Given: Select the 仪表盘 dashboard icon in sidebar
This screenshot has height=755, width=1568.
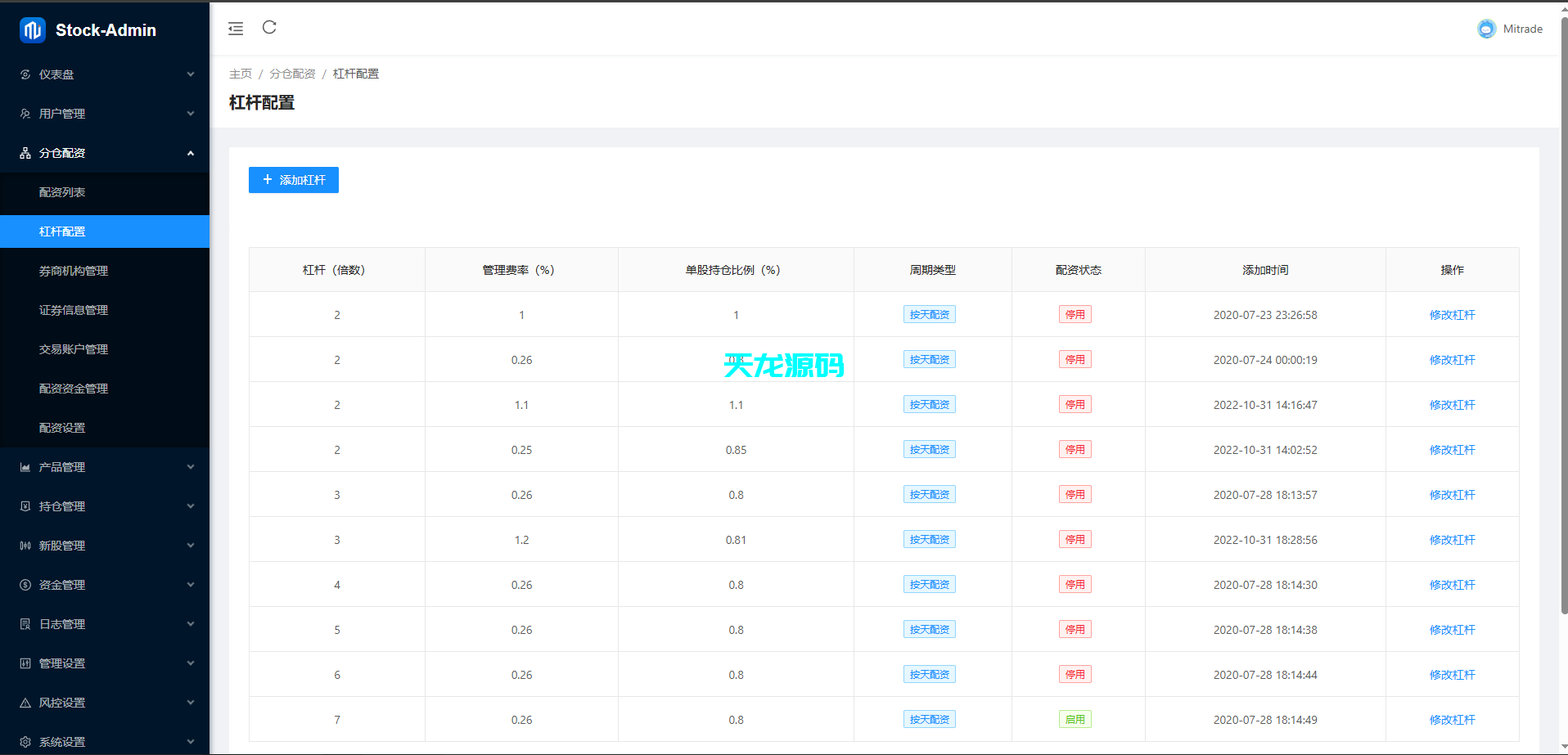Looking at the screenshot, I should pyautogui.click(x=25, y=74).
